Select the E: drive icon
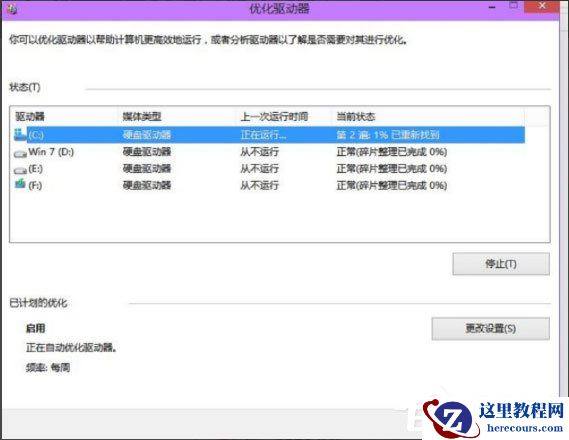The height and width of the screenshot is (440, 569). coord(20,170)
